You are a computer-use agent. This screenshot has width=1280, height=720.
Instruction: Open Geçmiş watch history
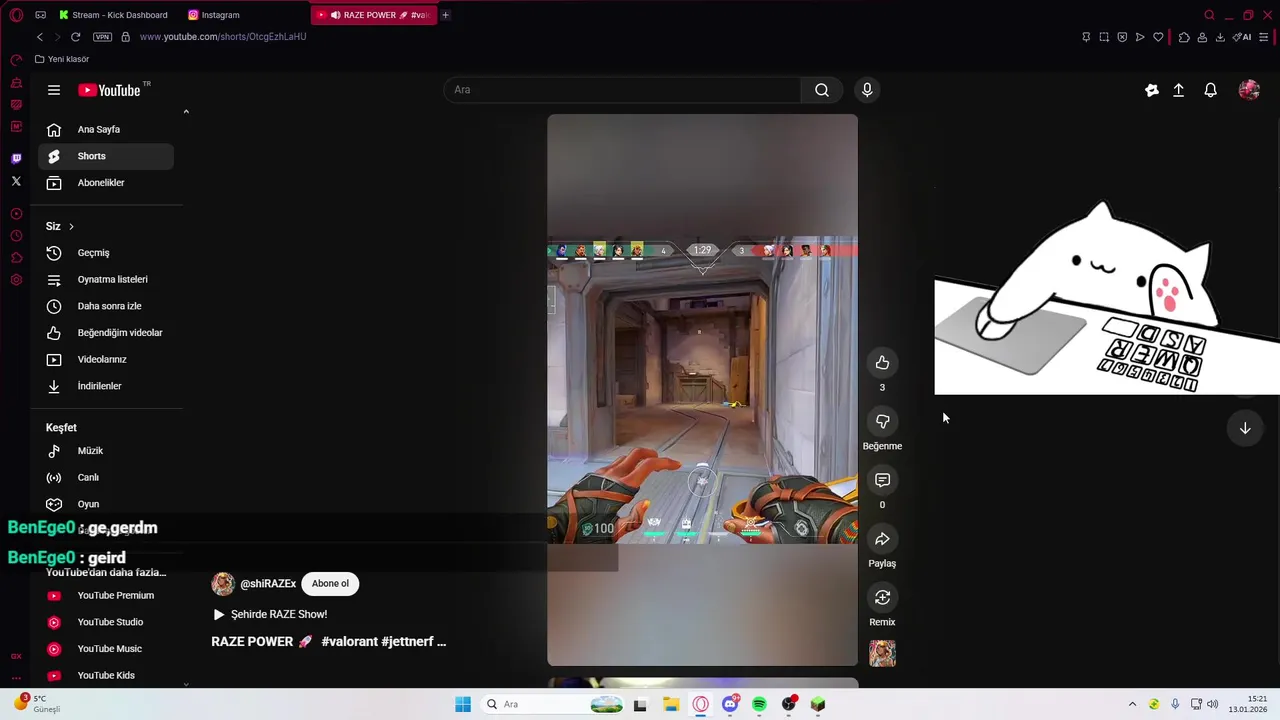106,253
